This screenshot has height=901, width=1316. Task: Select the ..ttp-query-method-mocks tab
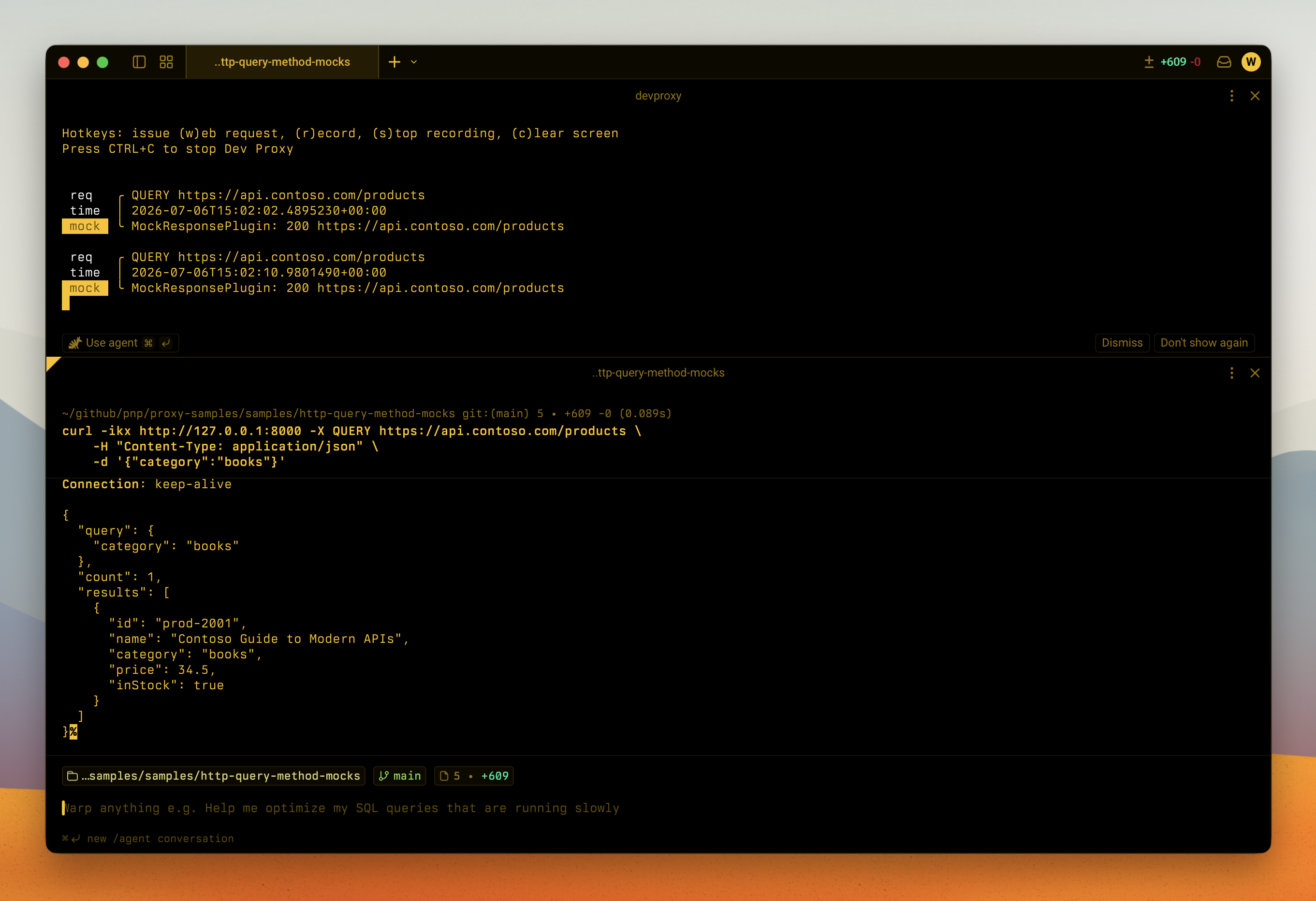coord(282,62)
